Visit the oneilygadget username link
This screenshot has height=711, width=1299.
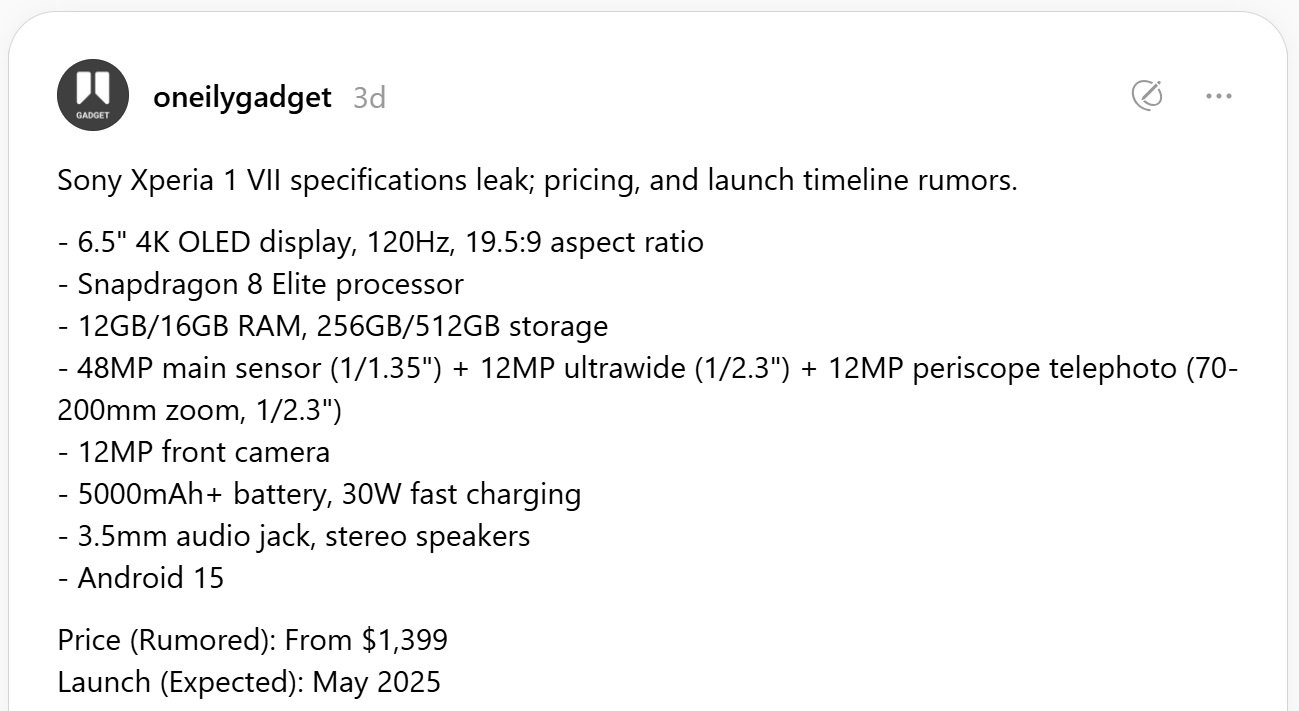pyautogui.click(x=242, y=97)
